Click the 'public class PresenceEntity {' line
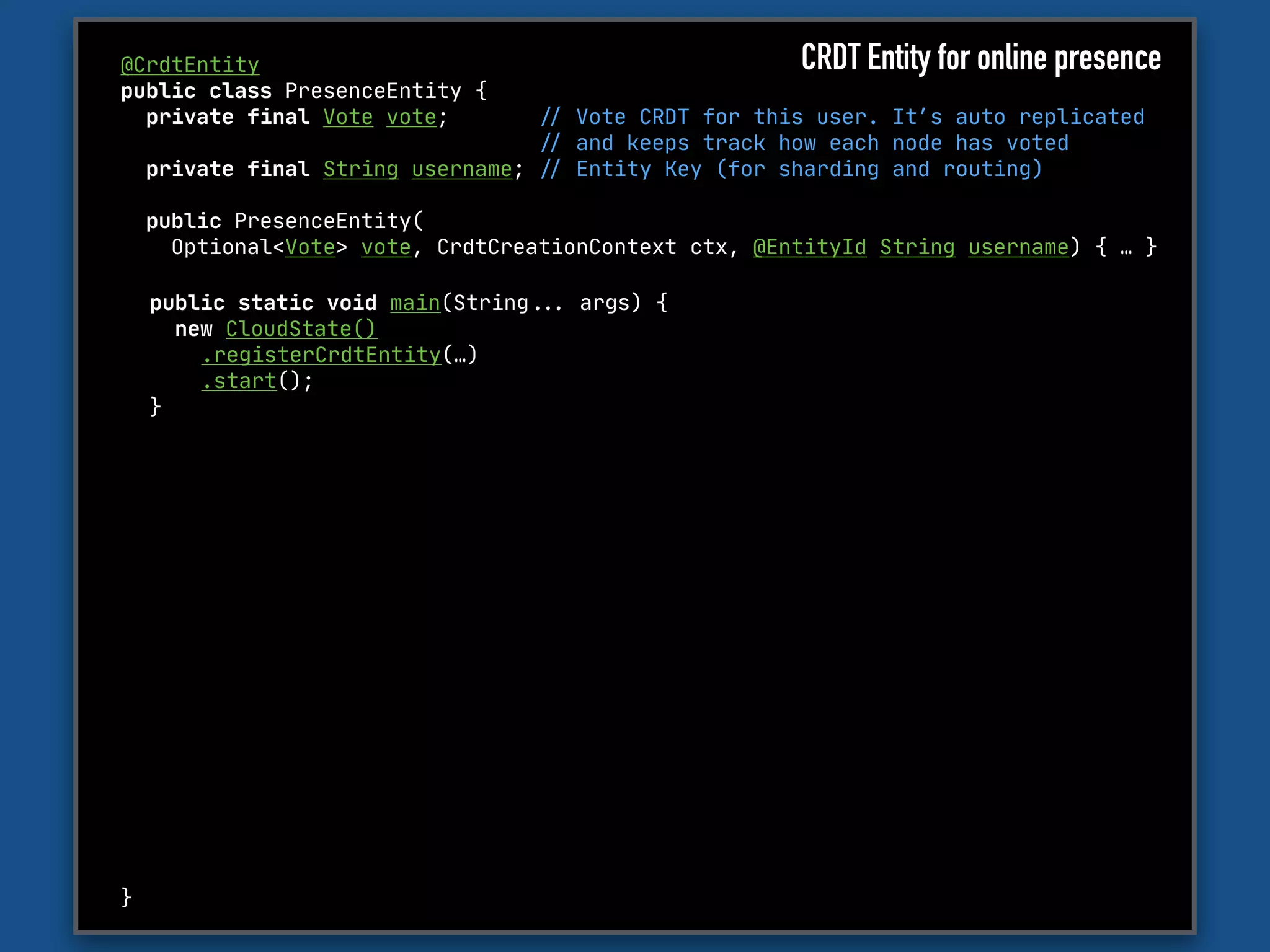Image resolution: width=1270 pixels, height=952 pixels. (x=304, y=91)
